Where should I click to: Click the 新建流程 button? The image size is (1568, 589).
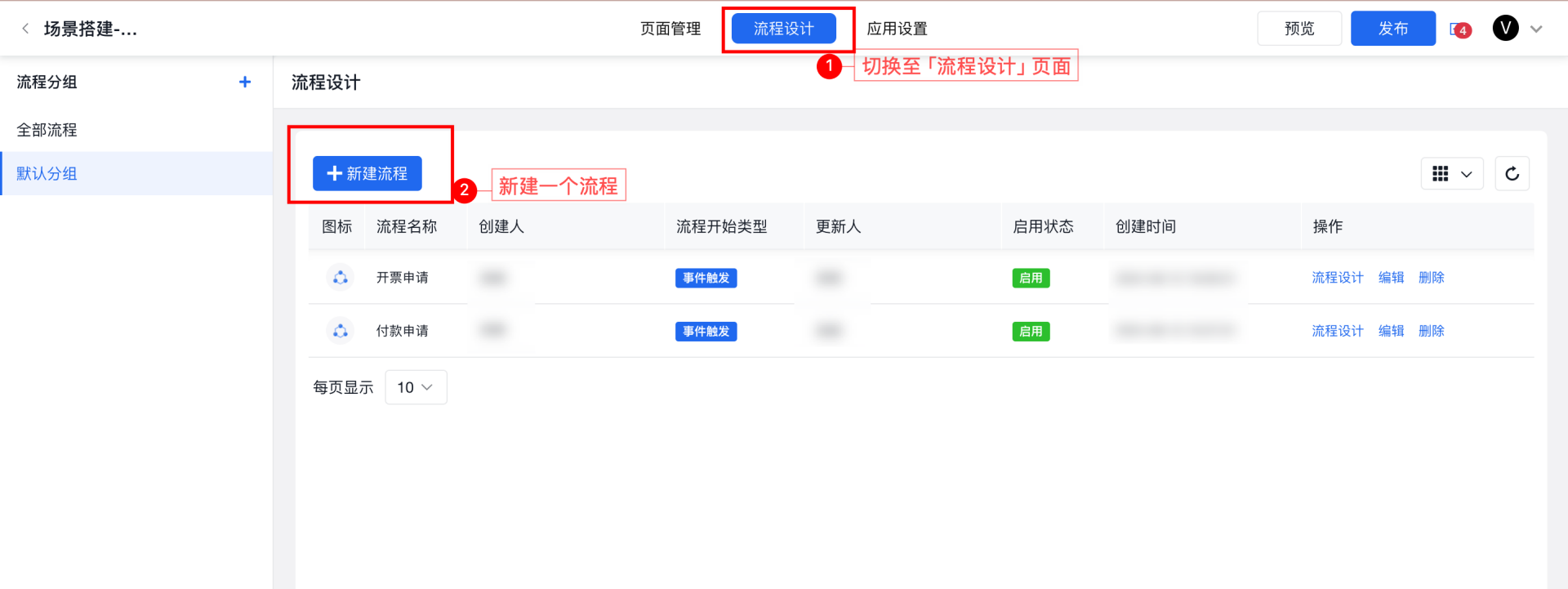367,173
